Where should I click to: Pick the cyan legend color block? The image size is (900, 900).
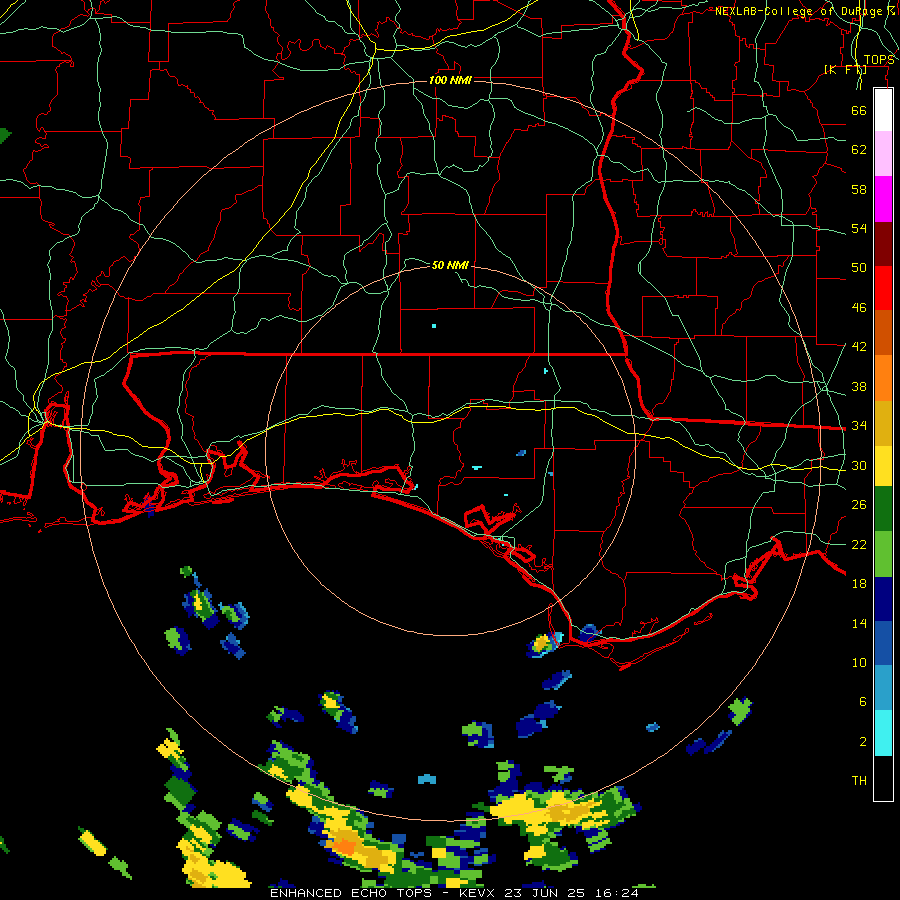point(883,733)
